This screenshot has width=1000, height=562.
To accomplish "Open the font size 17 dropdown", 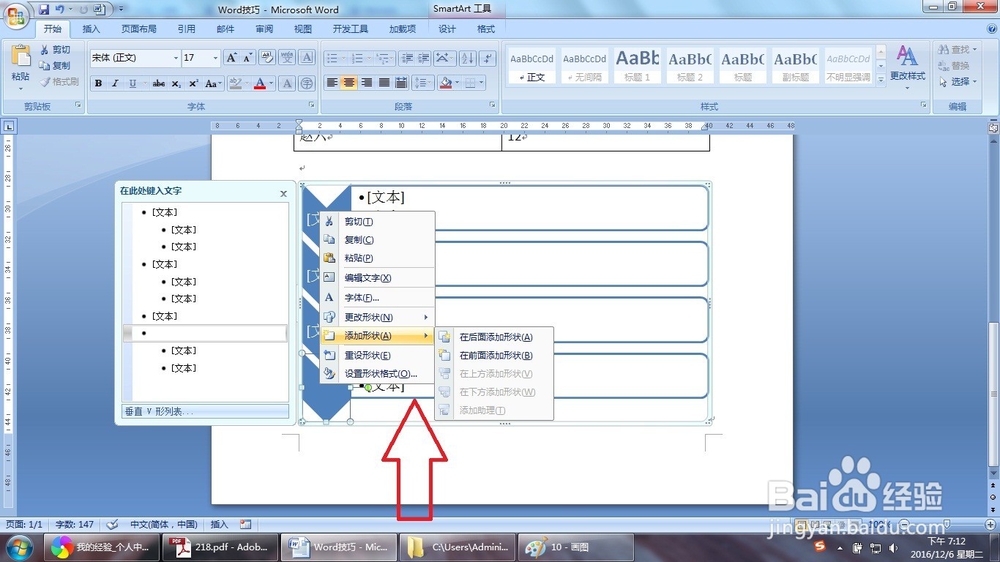I will click(x=215, y=58).
